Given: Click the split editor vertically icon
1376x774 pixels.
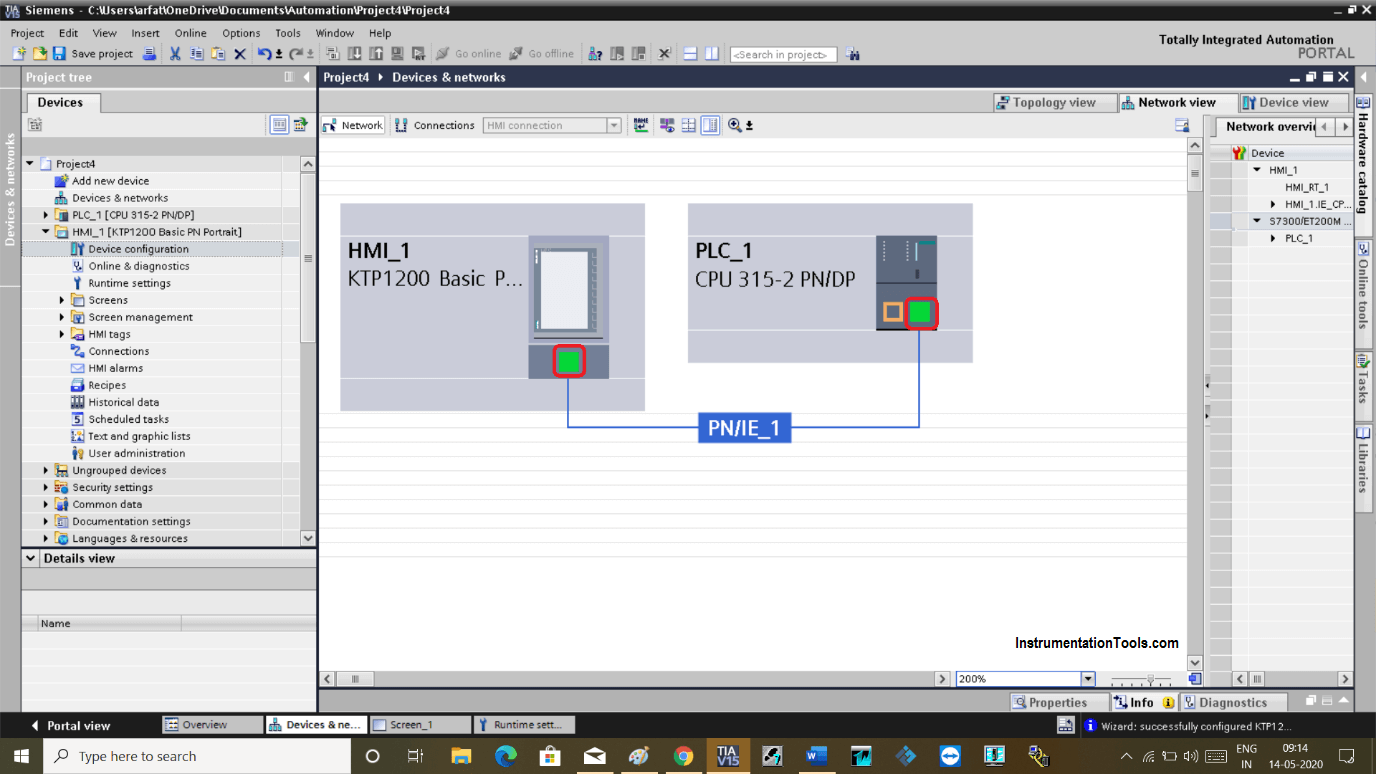Looking at the screenshot, I should [711, 54].
